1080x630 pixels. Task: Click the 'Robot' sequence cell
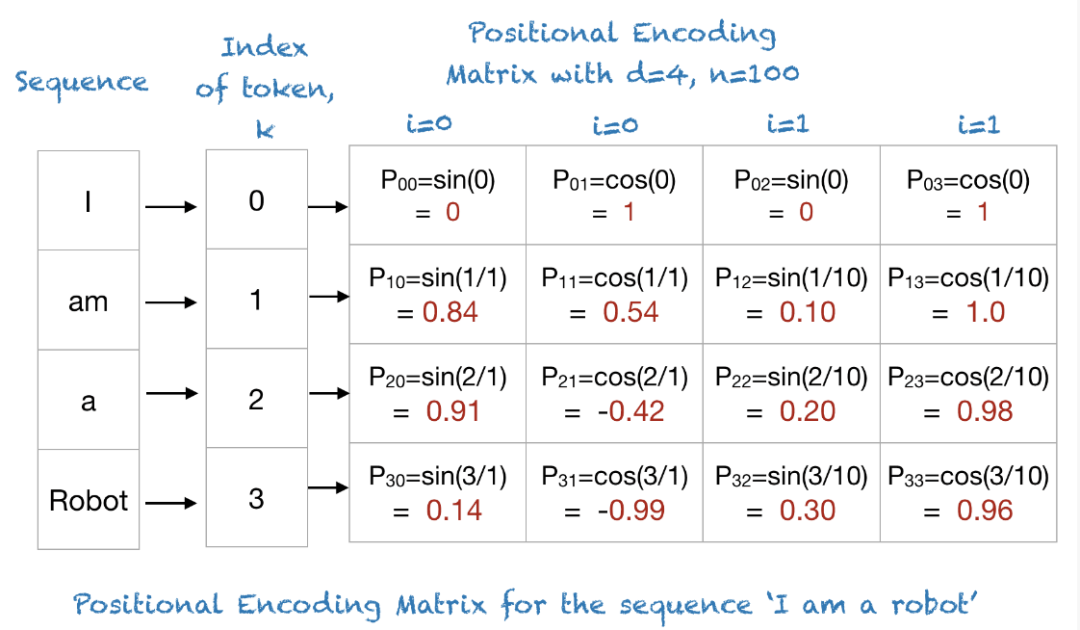(89, 499)
